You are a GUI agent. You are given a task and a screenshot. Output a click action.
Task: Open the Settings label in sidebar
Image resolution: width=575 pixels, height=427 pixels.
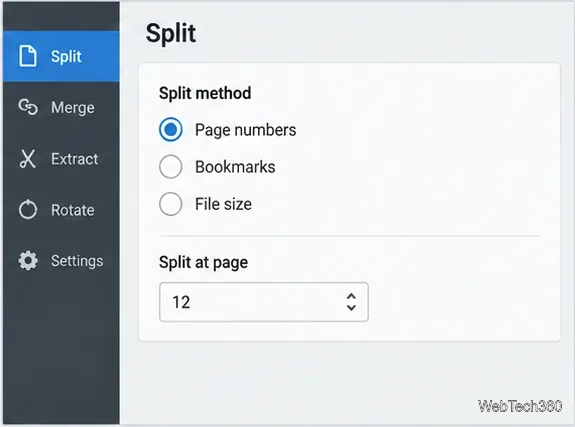tap(77, 261)
